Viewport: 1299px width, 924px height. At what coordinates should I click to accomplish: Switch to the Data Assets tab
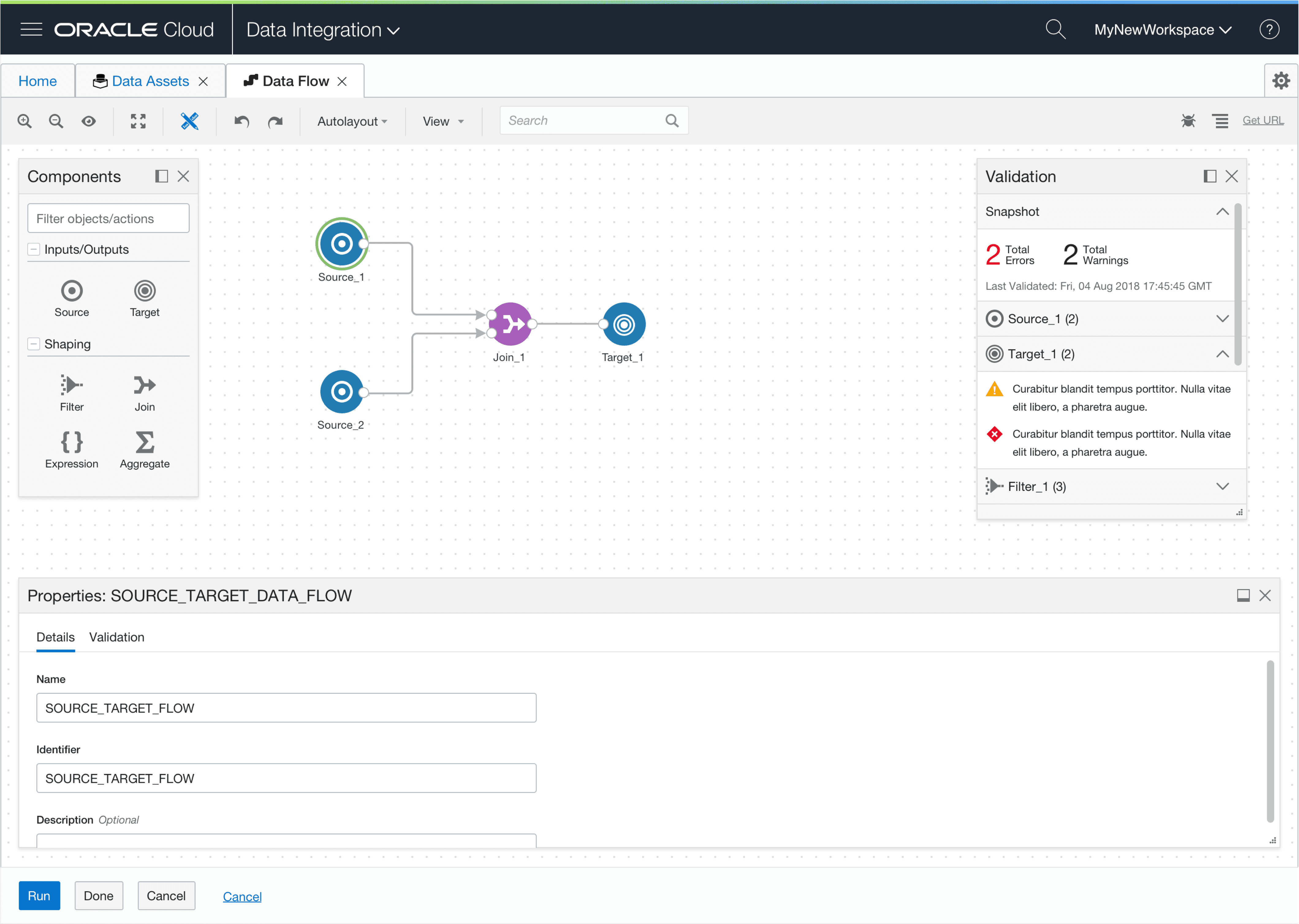pyautogui.click(x=150, y=81)
